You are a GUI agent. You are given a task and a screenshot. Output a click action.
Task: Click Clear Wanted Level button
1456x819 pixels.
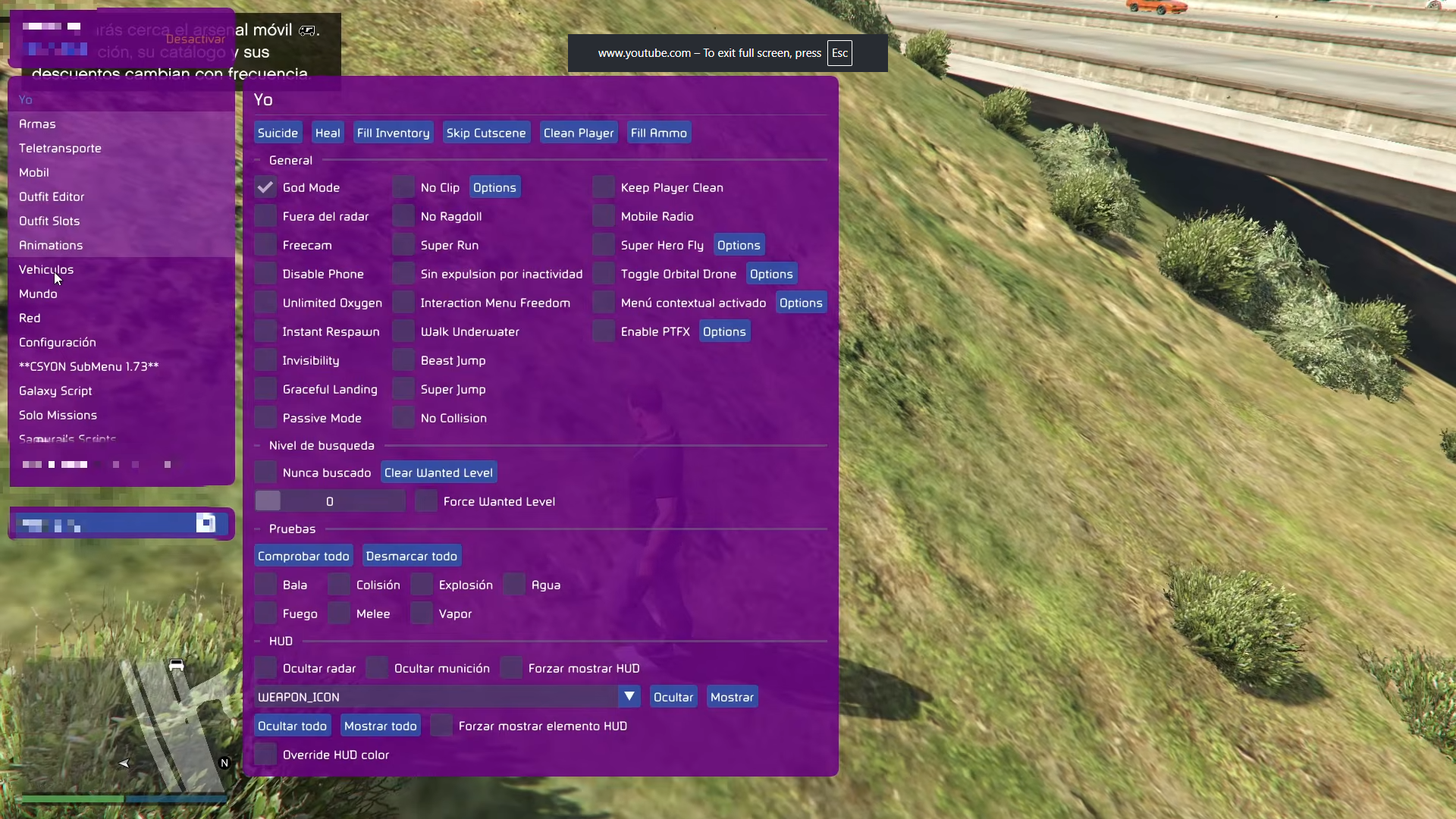[438, 472]
